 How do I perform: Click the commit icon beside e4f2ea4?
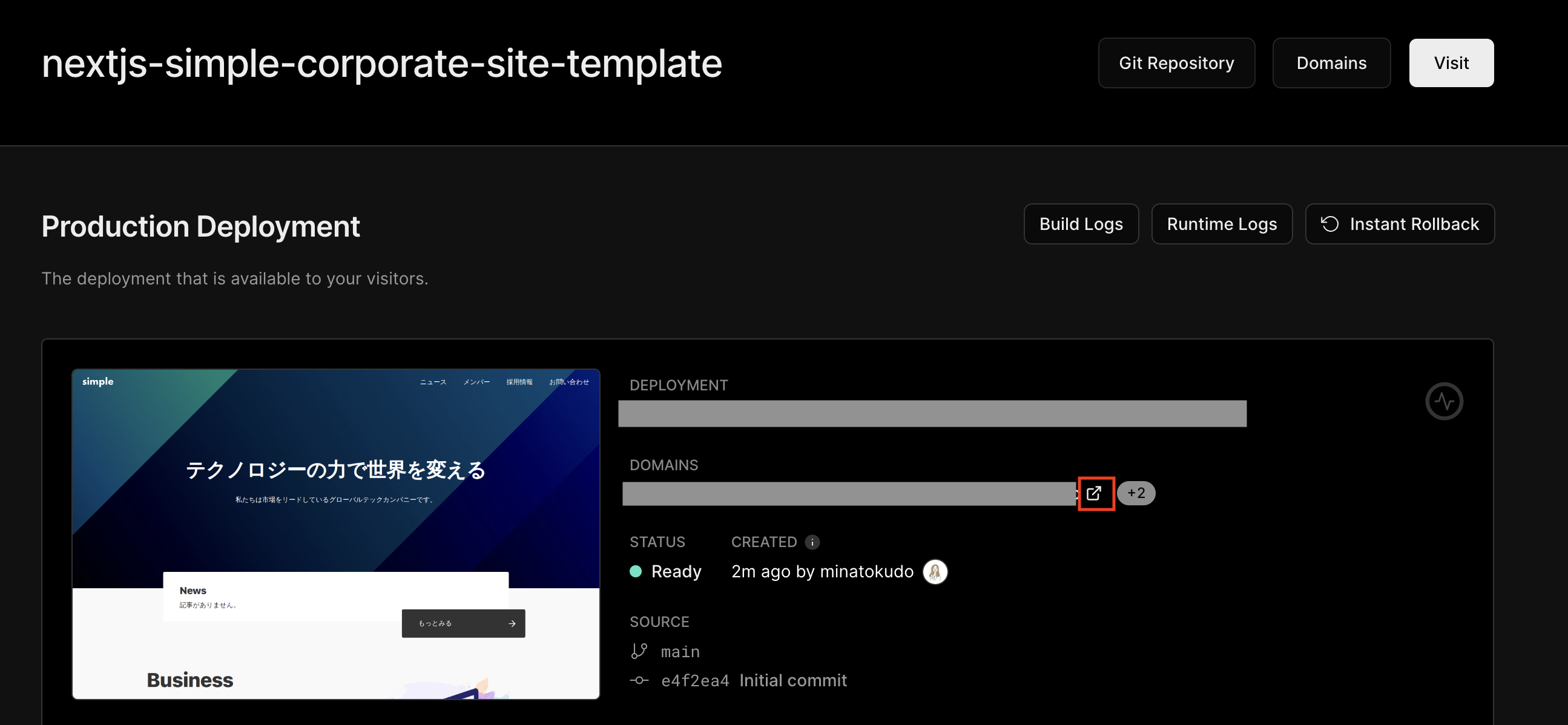click(639, 680)
